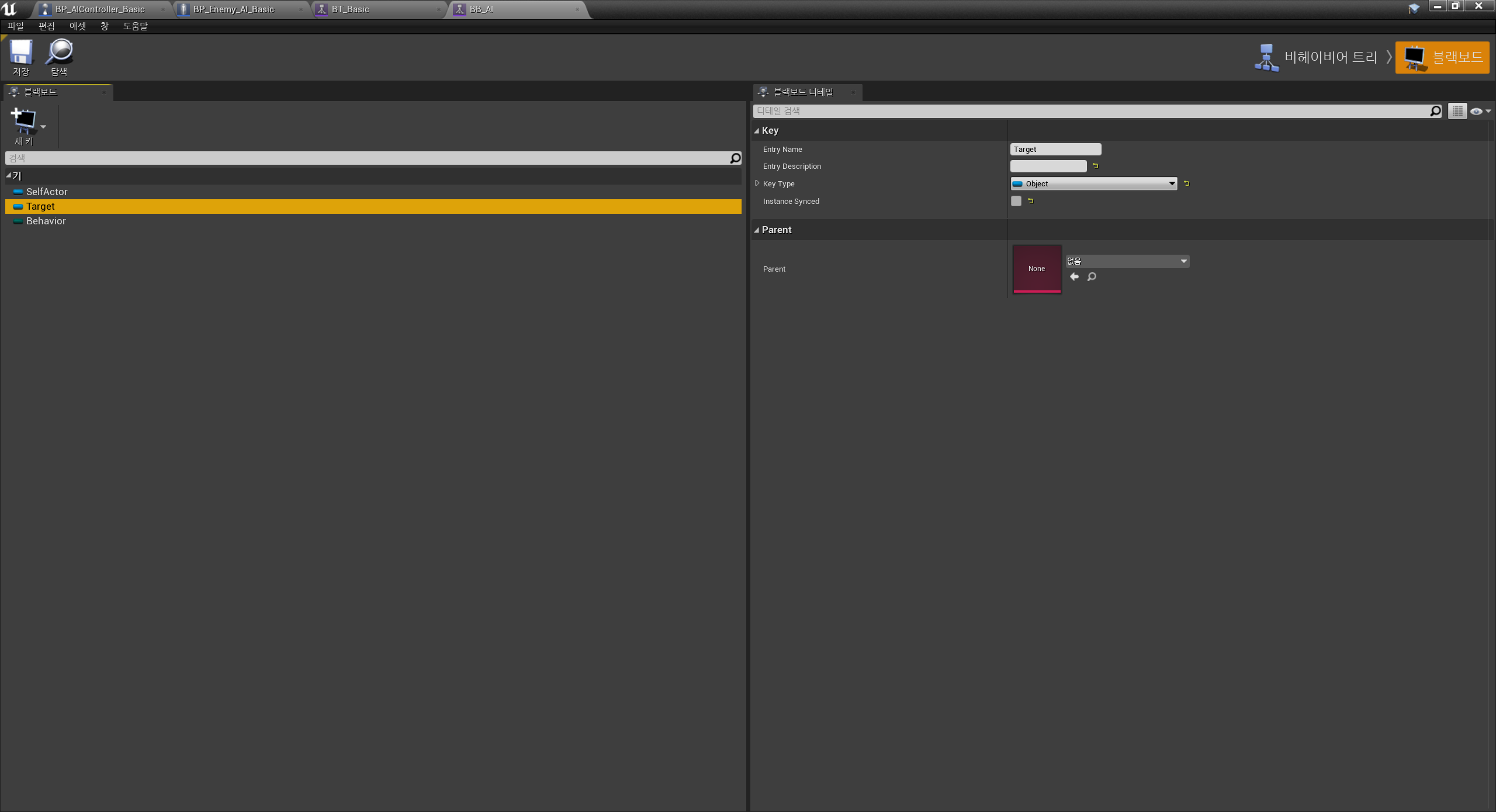
Task: Open the 편집 (Edit) menu
Action: point(46,26)
